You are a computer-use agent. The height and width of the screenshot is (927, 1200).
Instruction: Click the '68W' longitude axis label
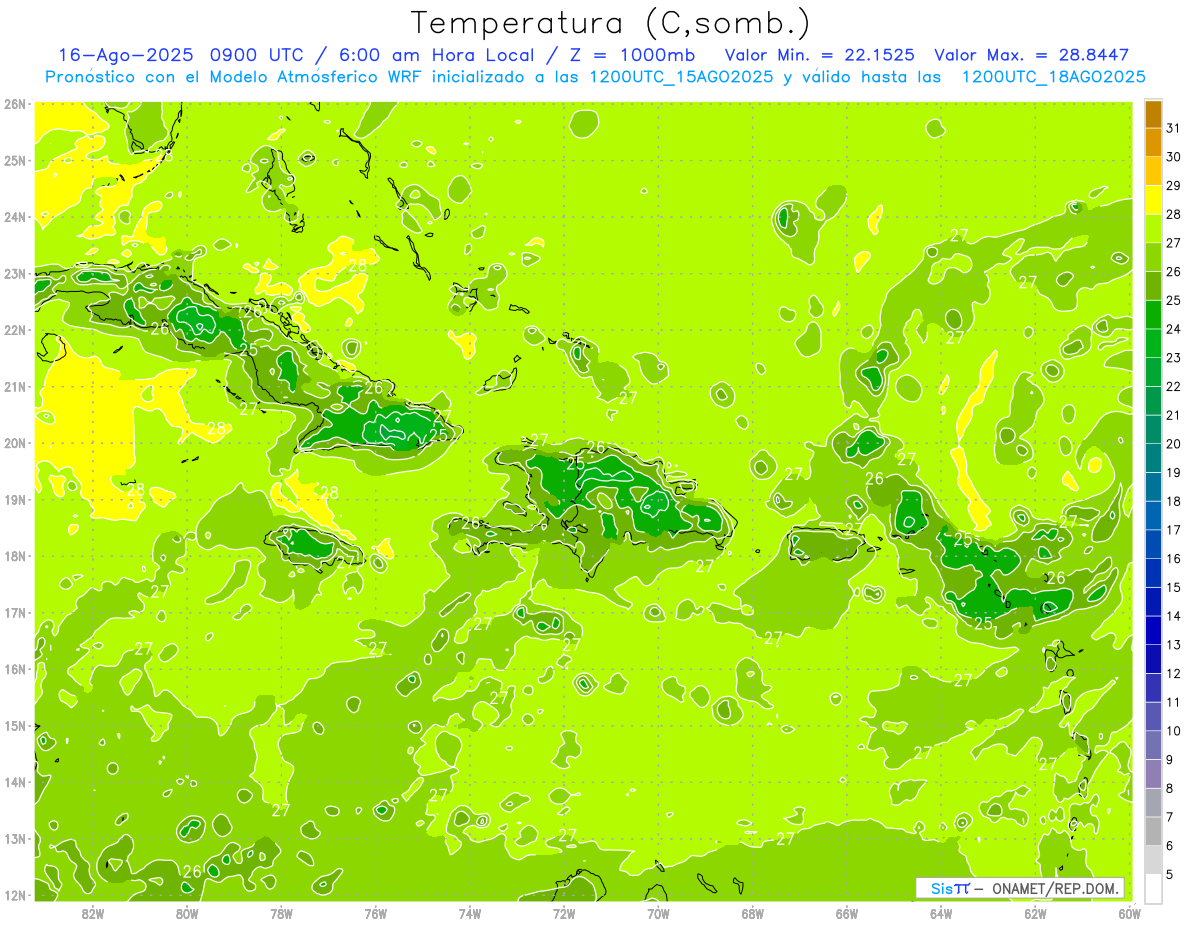[x=752, y=914]
